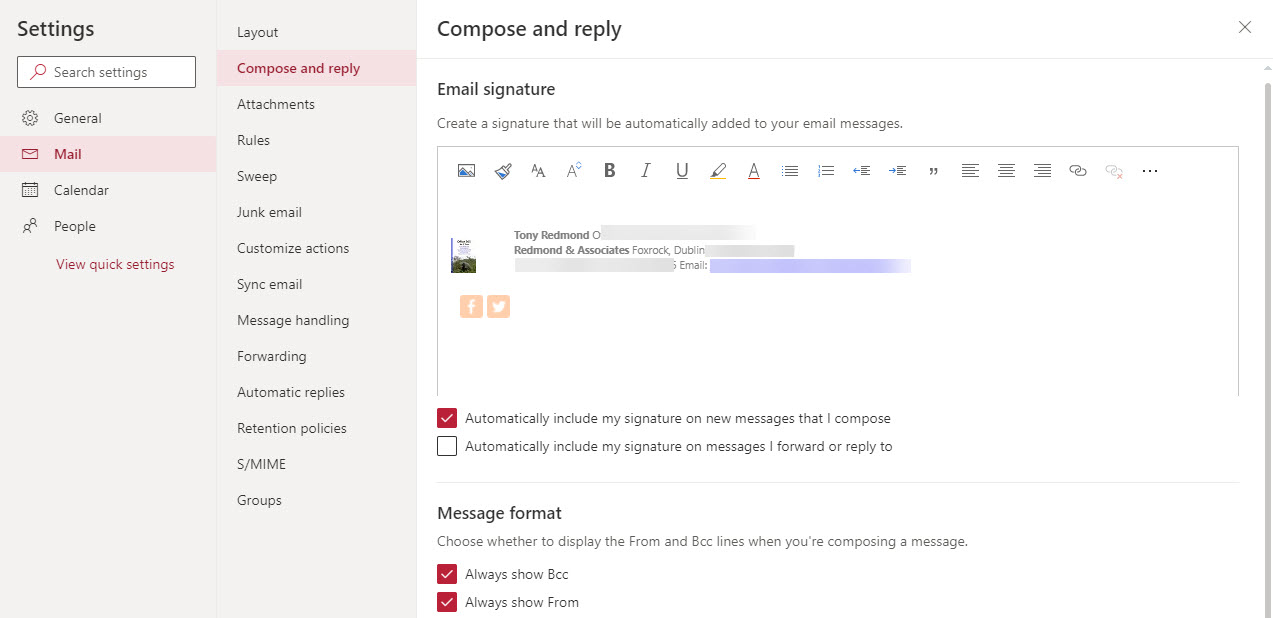Insert a hyperlink using link icon
This screenshot has width=1273, height=618.
click(x=1078, y=171)
